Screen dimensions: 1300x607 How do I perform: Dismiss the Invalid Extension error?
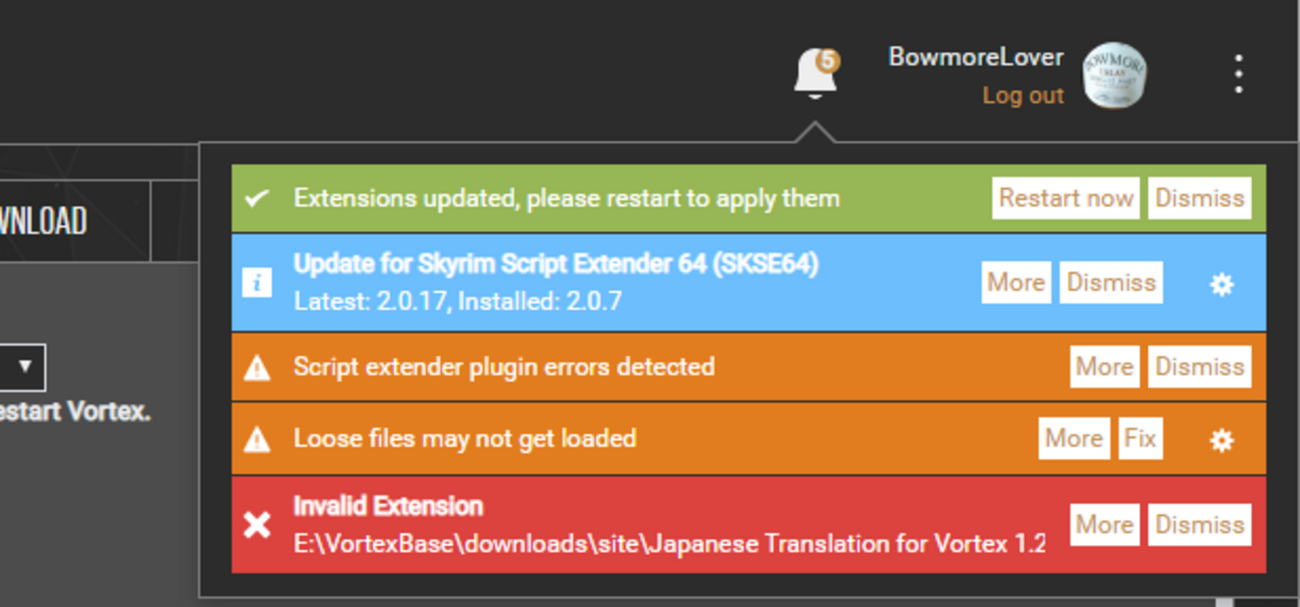point(1199,525)
